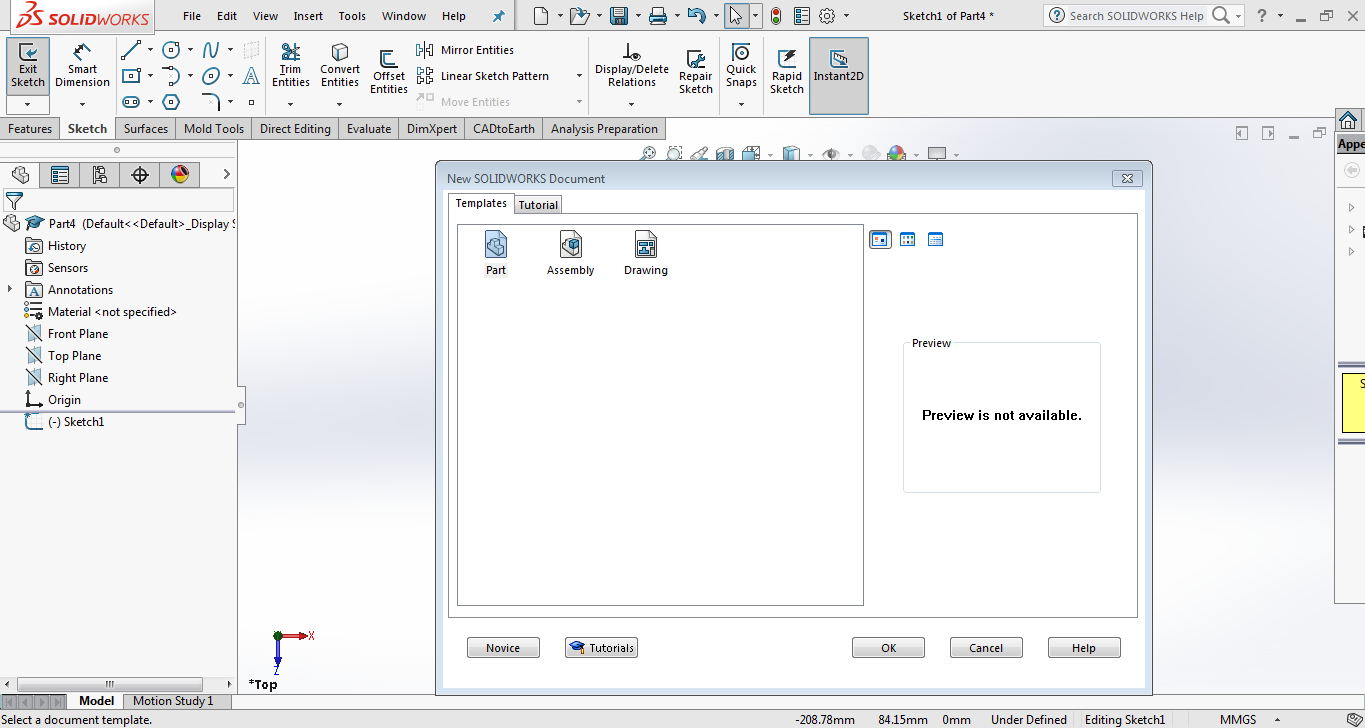Viewport: 1365px width, 728px height.
Task: Select the Spline sketch tool
Action: 211,50
